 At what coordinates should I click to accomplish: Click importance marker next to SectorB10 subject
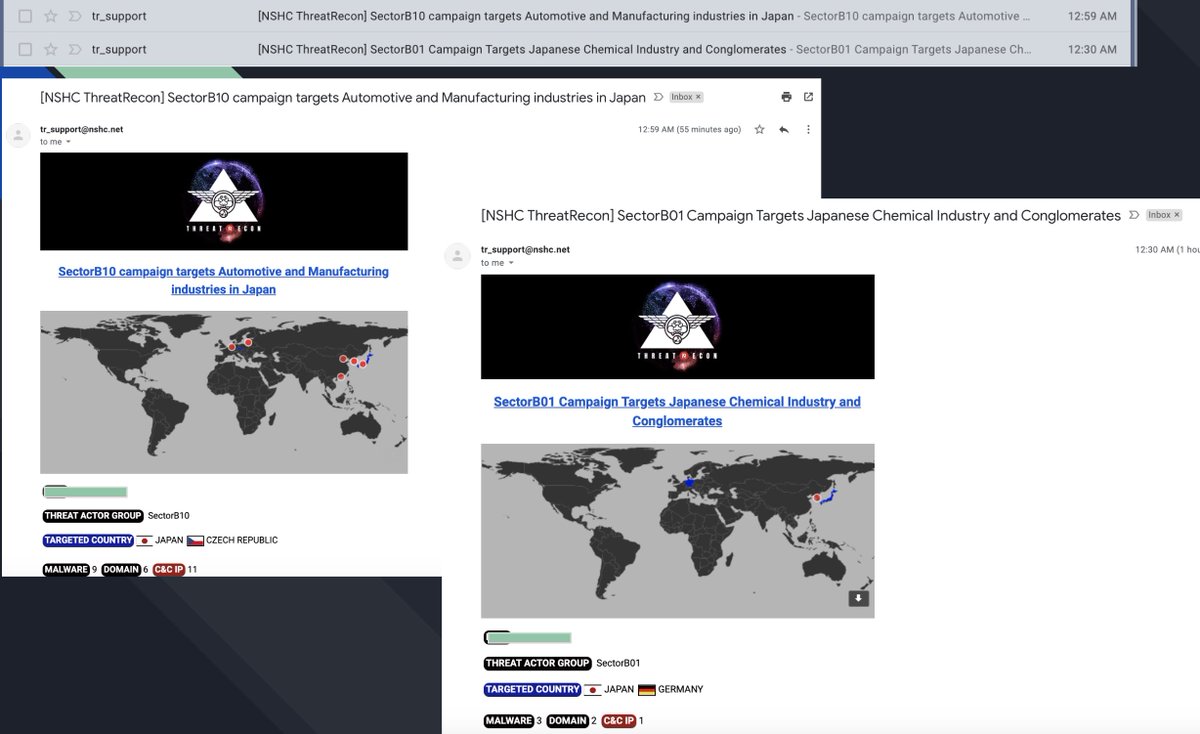click(x=658, y=97)
